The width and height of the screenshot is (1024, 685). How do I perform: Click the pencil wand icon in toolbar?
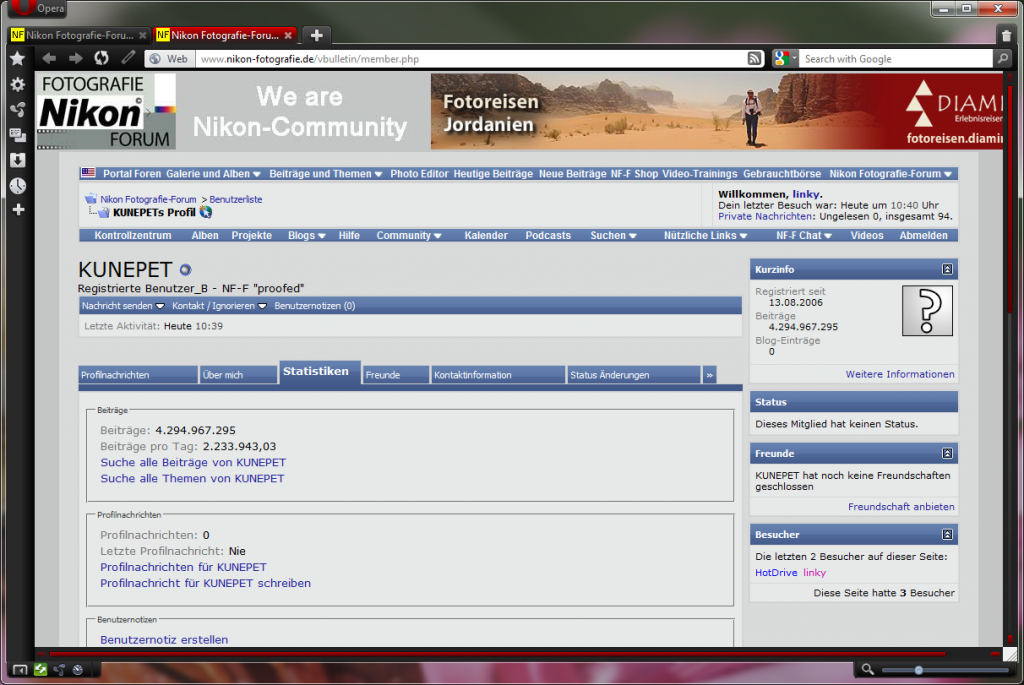[x=128, y=57]
